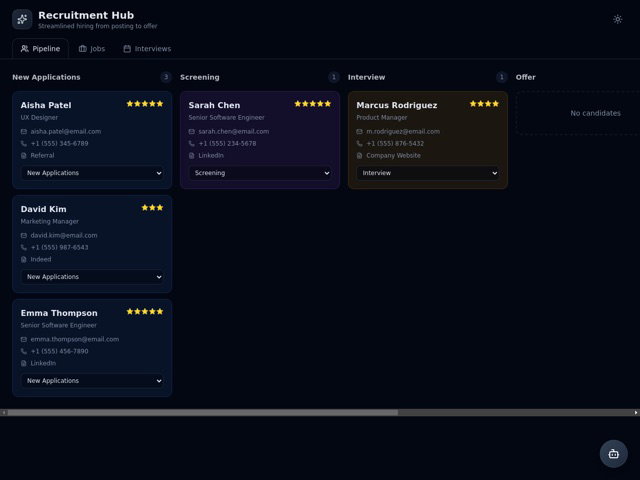Viewport: 640px width, 480px height.
Task: Click aisha.patel@email.com address
Action: 66,131
